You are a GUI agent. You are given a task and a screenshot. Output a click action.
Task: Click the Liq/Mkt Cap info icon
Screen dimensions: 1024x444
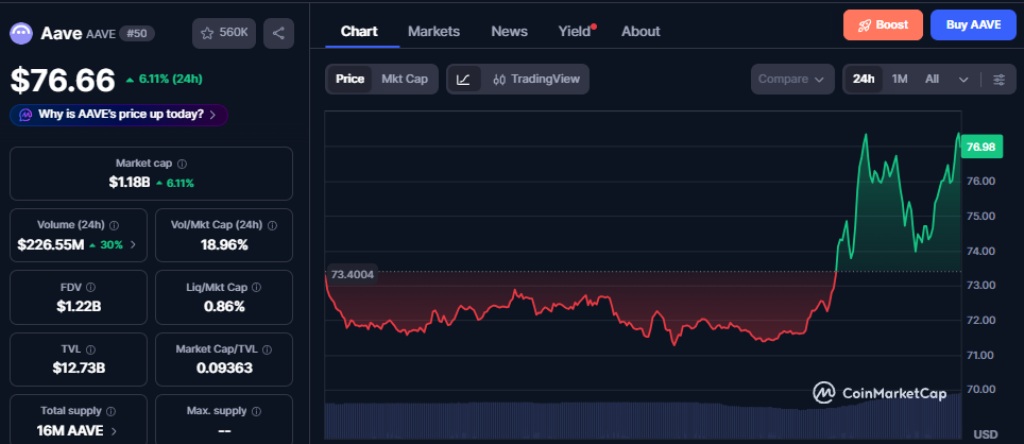coord(257,287)
